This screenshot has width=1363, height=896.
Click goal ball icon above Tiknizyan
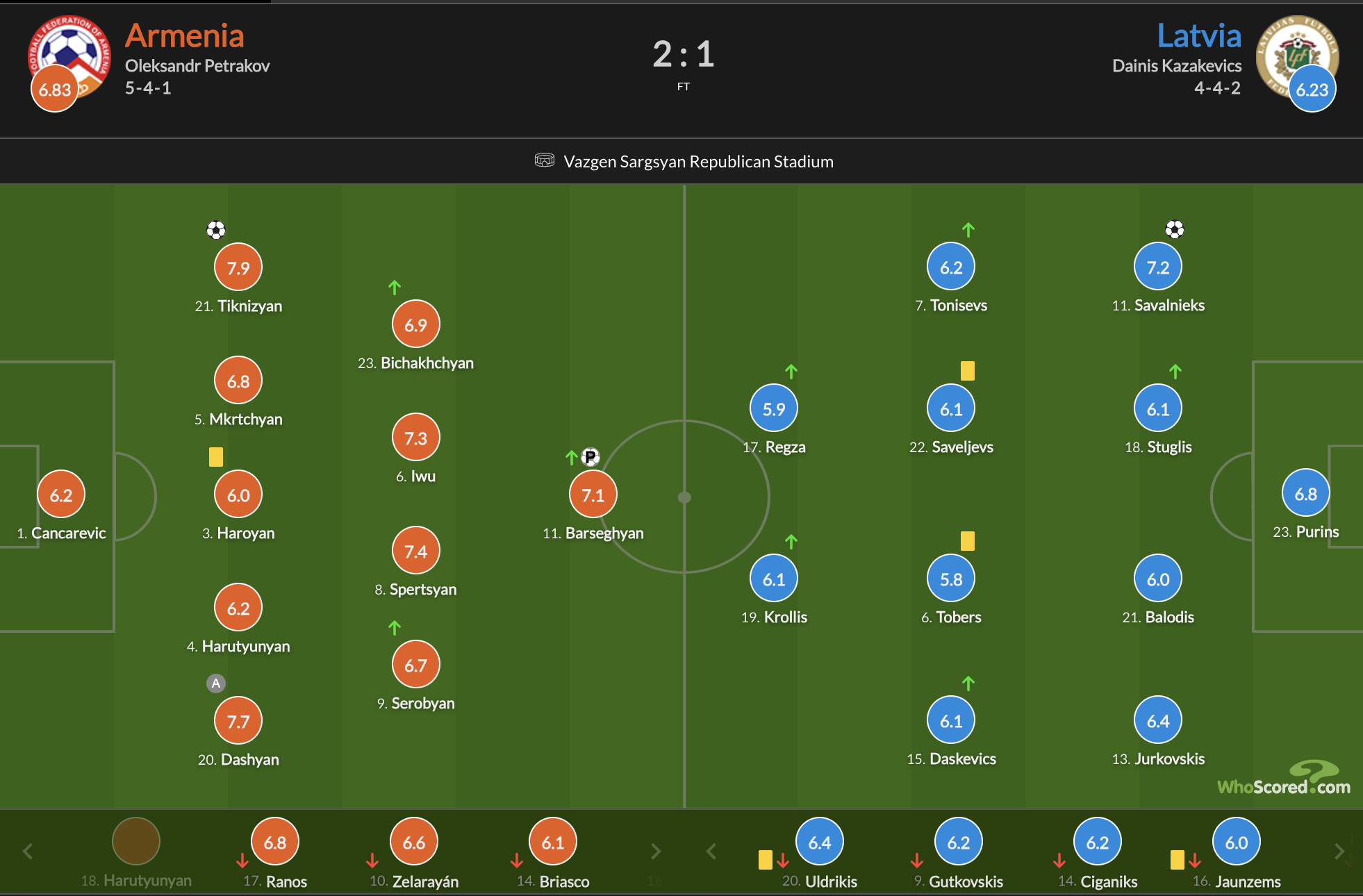216,230
